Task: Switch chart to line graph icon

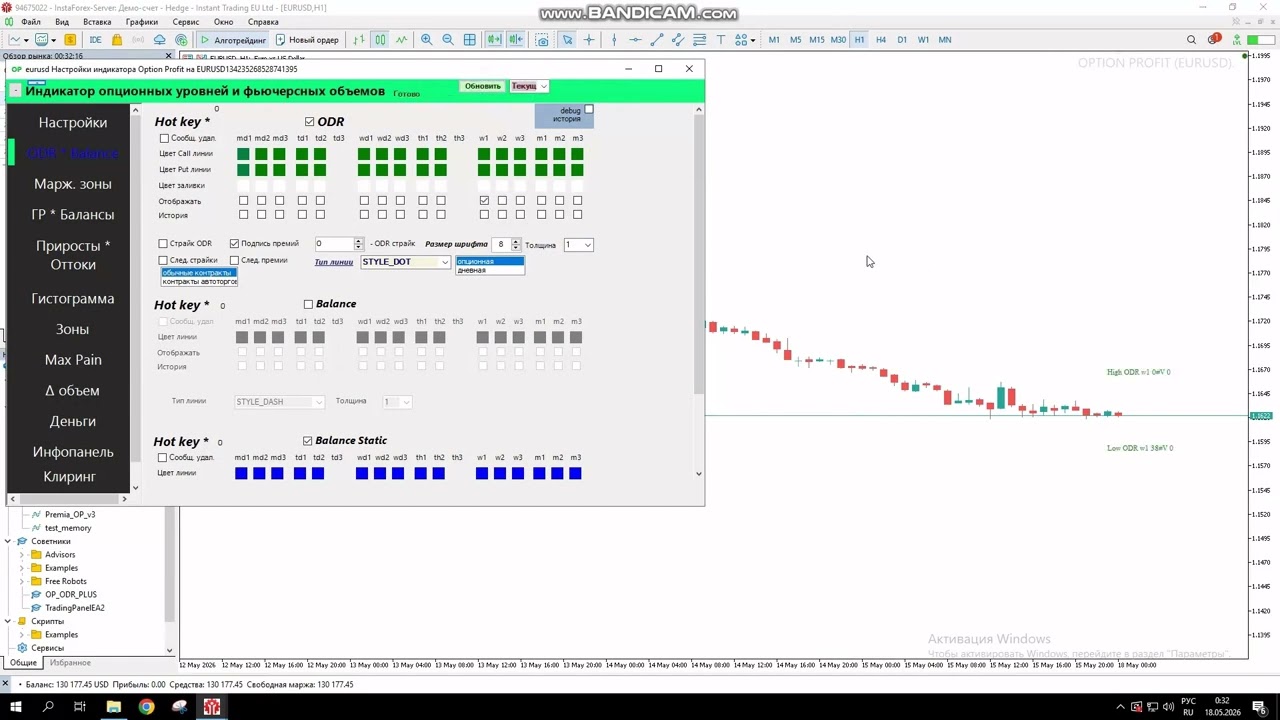Action: [401, 40]
